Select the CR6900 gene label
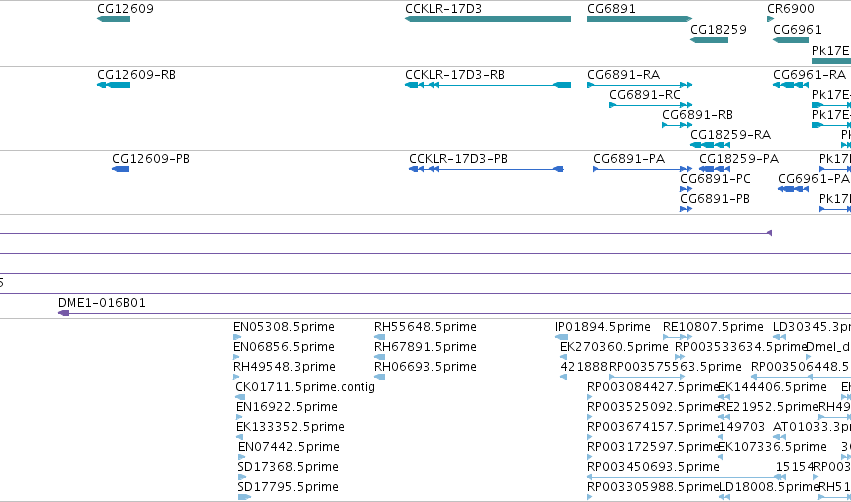Image resolution: width=851 pixels, height=502 pixels. click(x=791, y=9)
